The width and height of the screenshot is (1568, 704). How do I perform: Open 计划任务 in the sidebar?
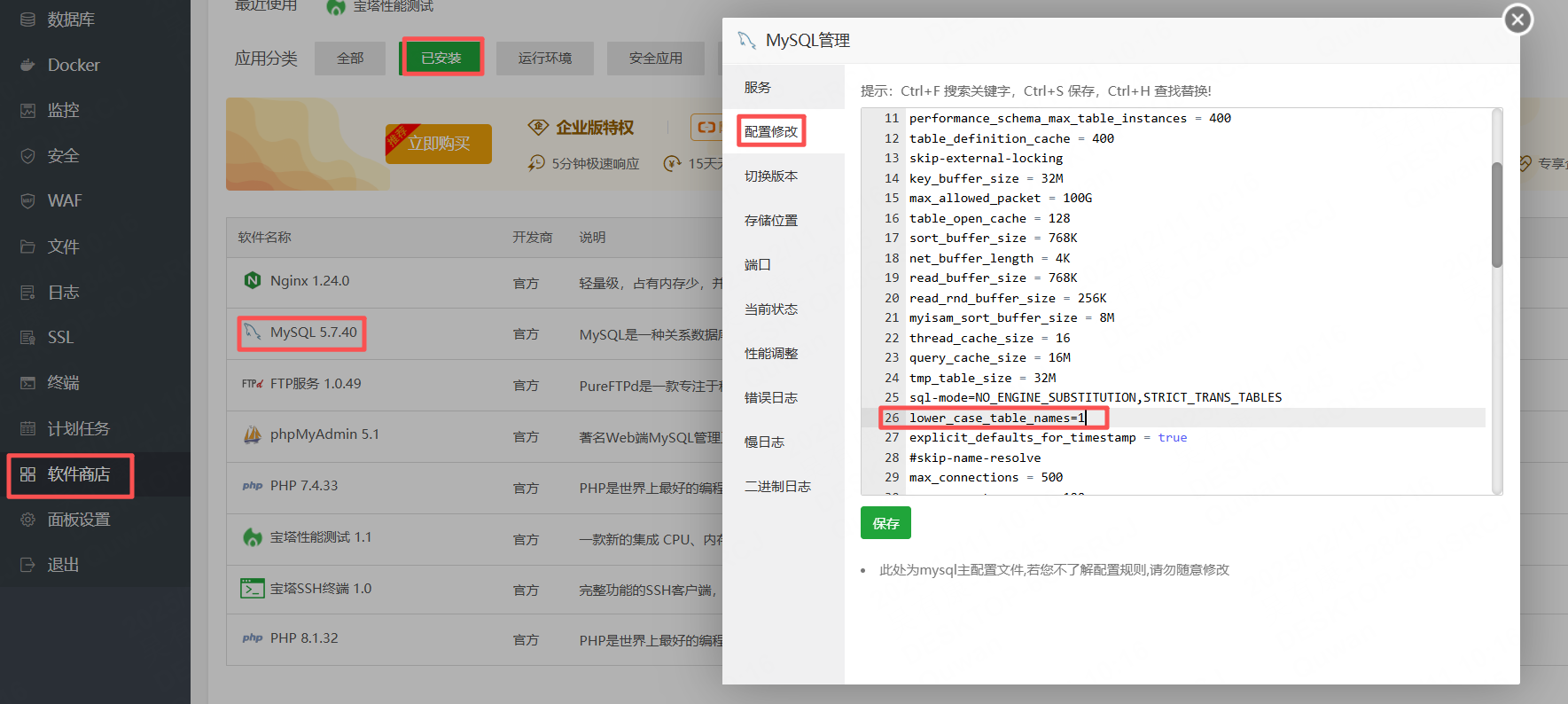[x=78, y=429]
